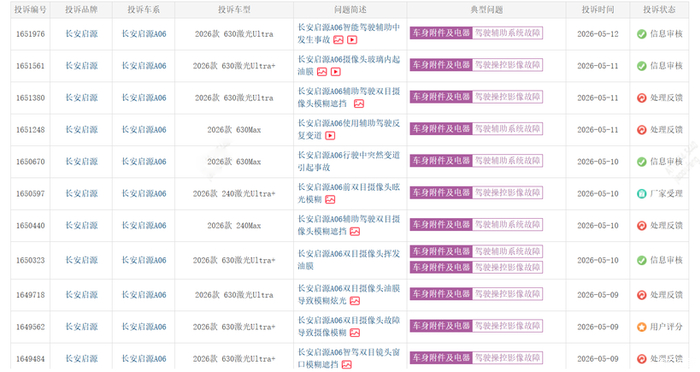
Task: Click model 2026款 240Max in row 1650440
Action: (x=234, y=226)
